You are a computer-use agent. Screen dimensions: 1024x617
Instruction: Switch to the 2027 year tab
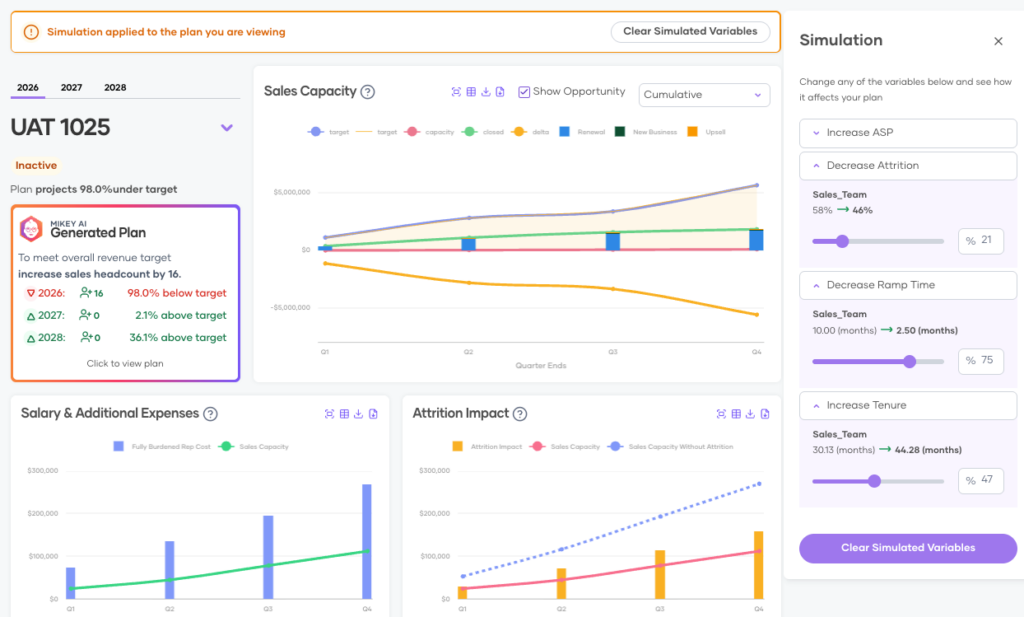pos(71,88)
